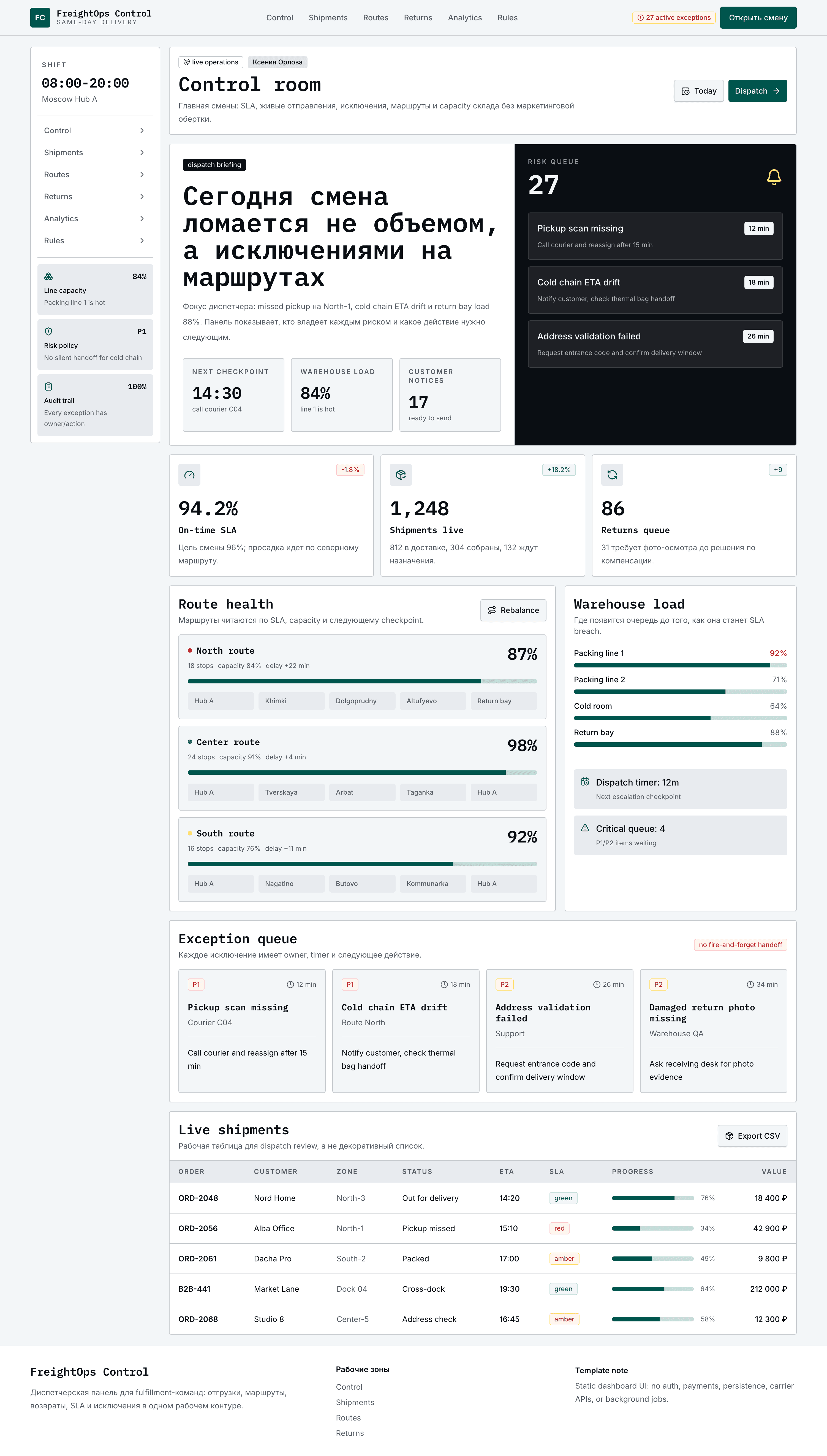Click the Rebalance button in Route health
The width and height of the screenshot is (827, 1456).
[513, 610]
